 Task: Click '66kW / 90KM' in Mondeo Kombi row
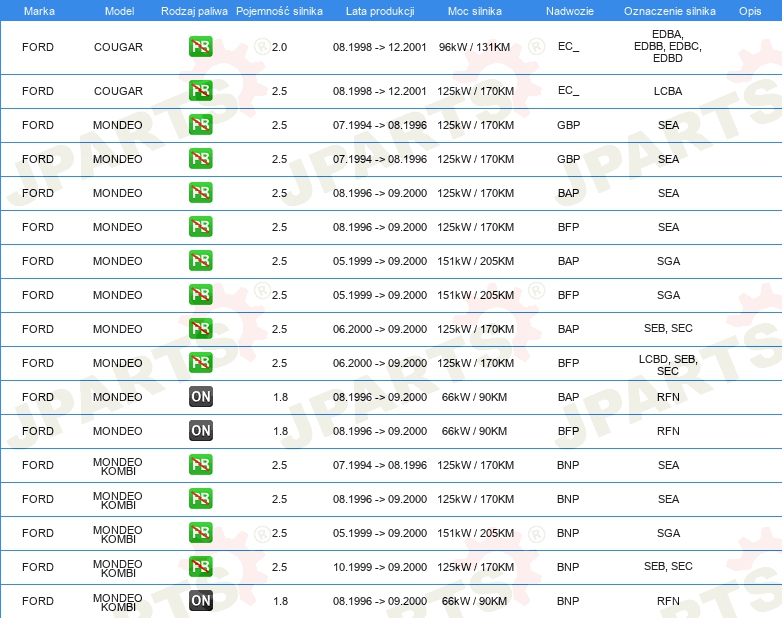pos(474,601)
